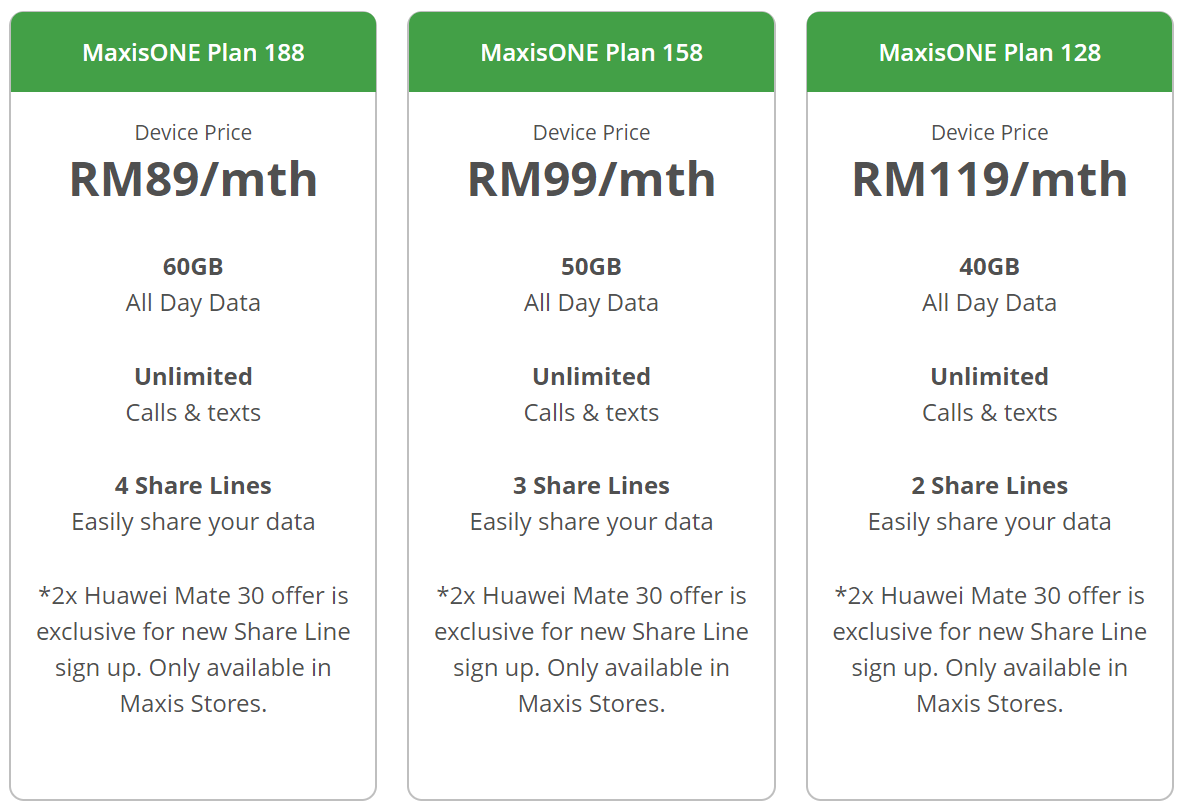This screenshot has width=1185, height=812.
Task: Click Unlimited in the Plan 128 card
Action: coord(989,377)
